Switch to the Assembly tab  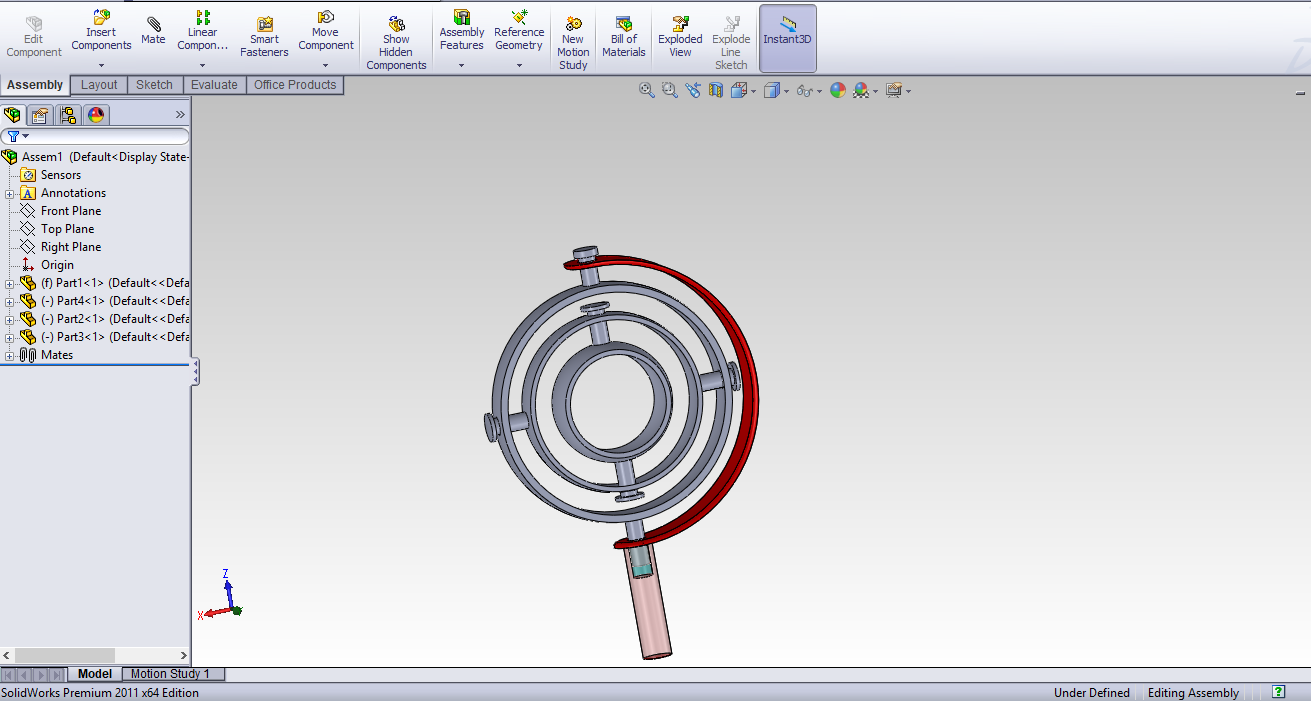35,85
